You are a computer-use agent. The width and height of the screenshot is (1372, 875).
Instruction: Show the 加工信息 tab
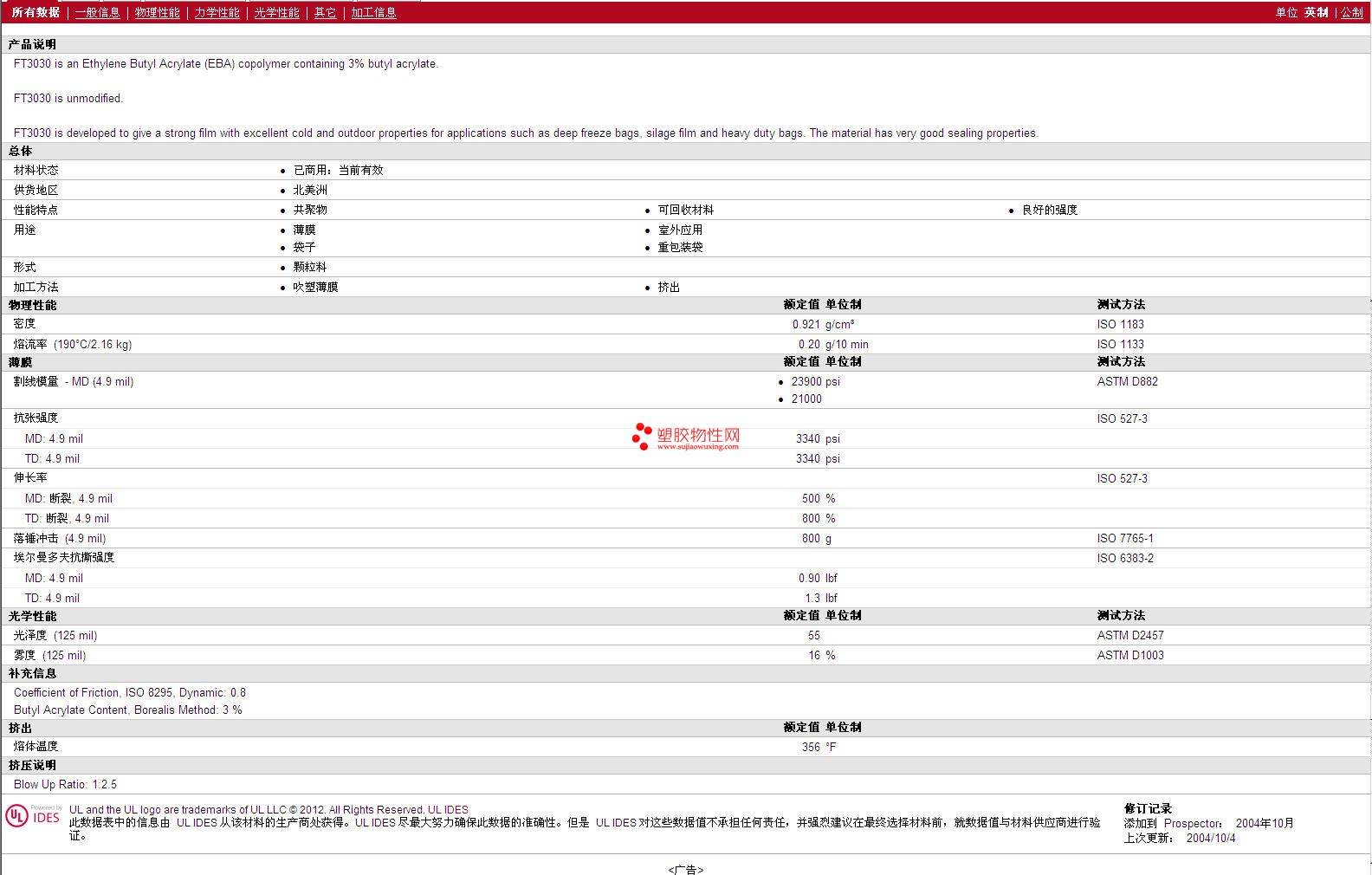[373, 12]
